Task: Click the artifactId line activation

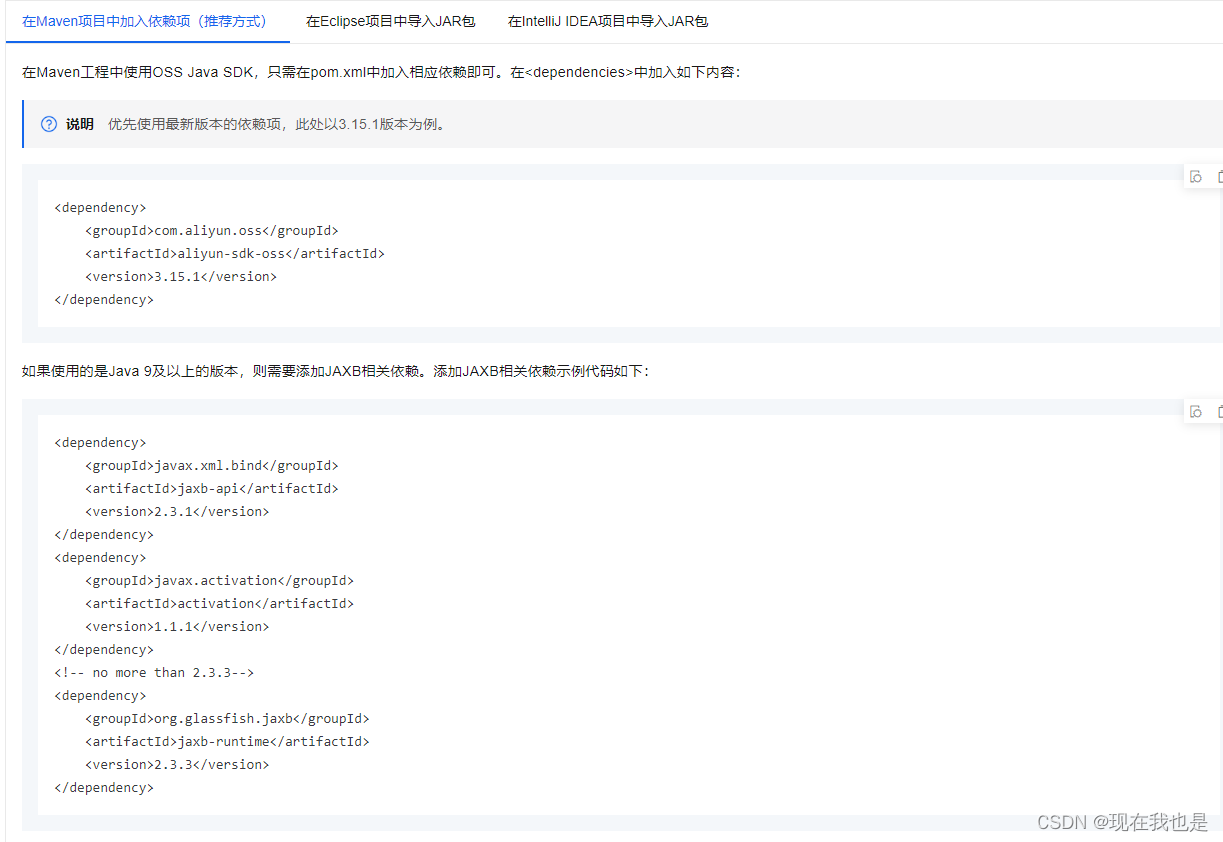Action: click(219, 603)
